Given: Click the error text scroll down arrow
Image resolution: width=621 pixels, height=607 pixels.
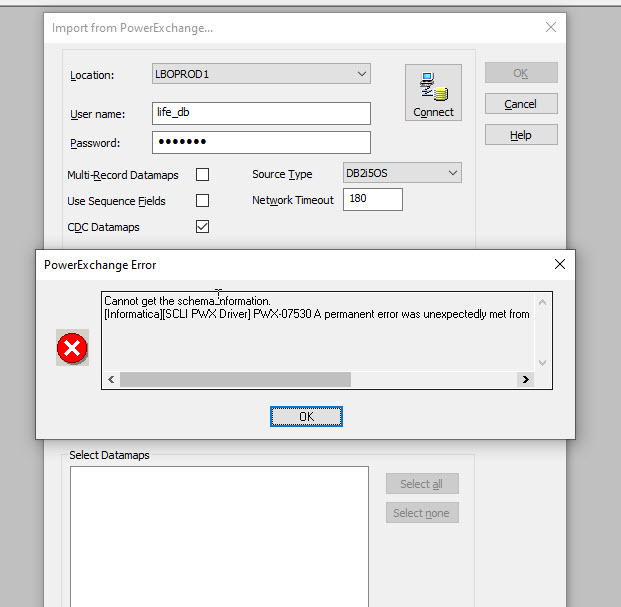Looking at the screenshot, I should click(x=542, y=363).
